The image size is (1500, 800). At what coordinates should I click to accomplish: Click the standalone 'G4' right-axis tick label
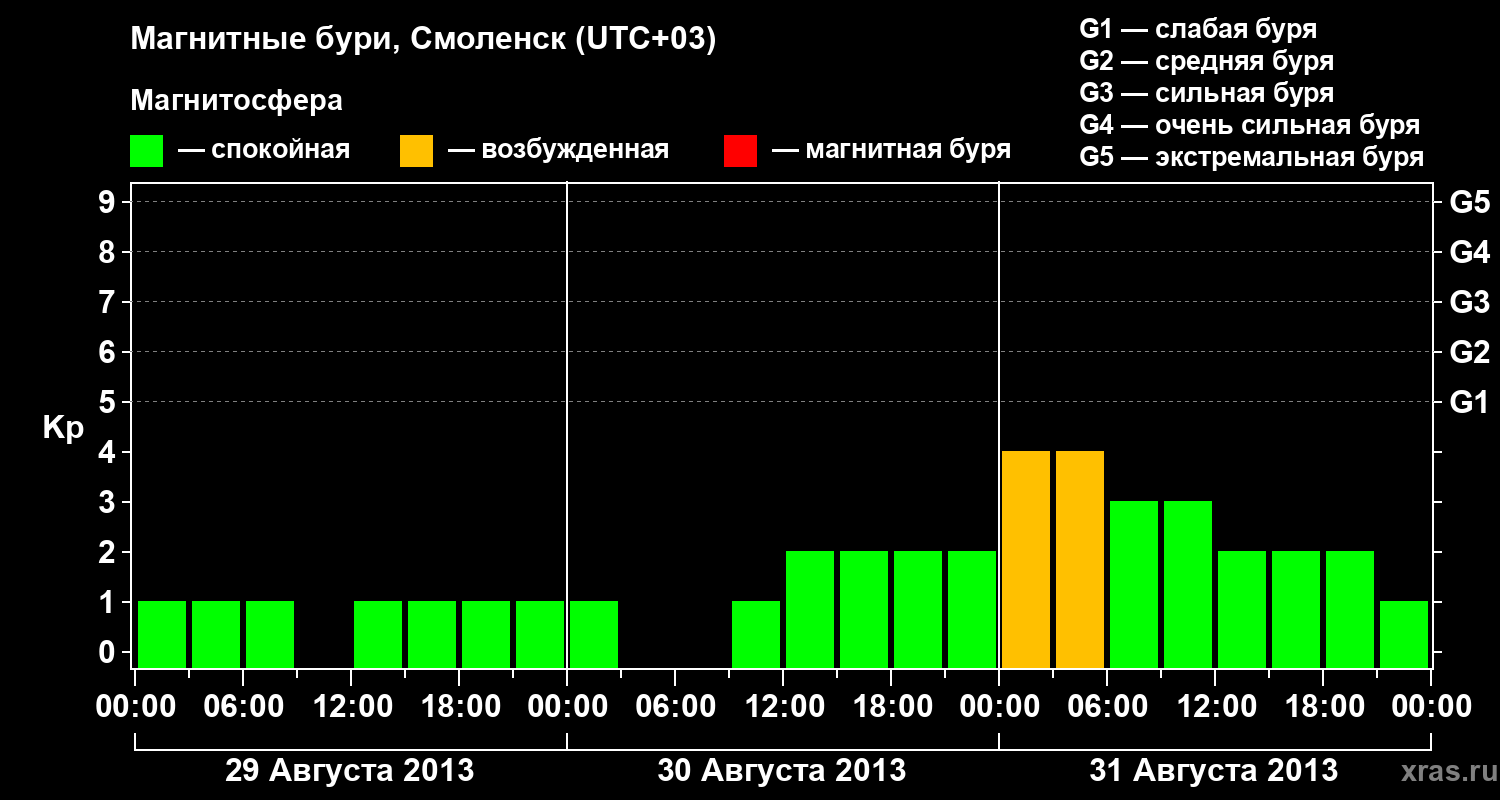1469,252
